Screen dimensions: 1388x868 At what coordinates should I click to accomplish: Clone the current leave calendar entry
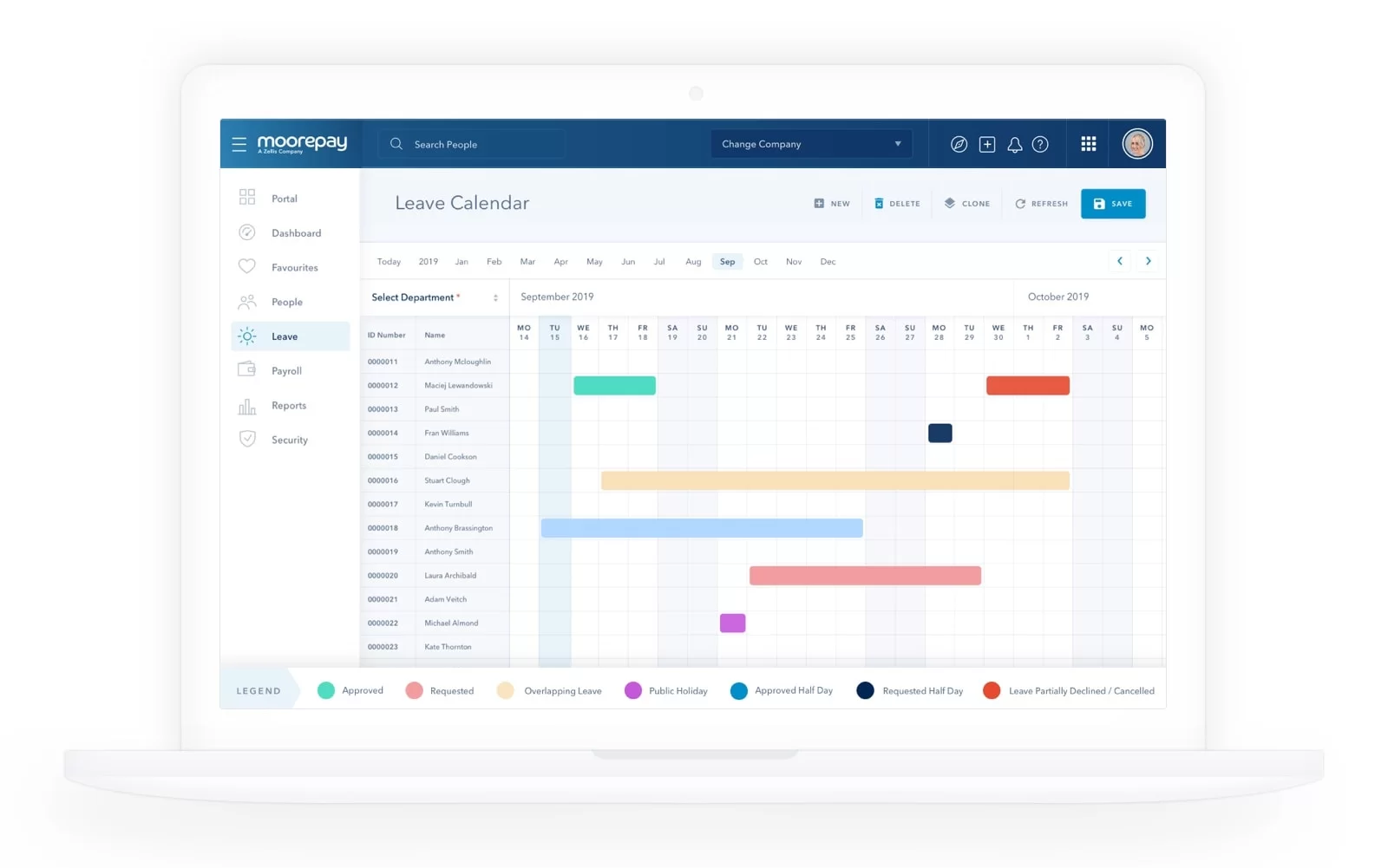[x=967, y=203]
